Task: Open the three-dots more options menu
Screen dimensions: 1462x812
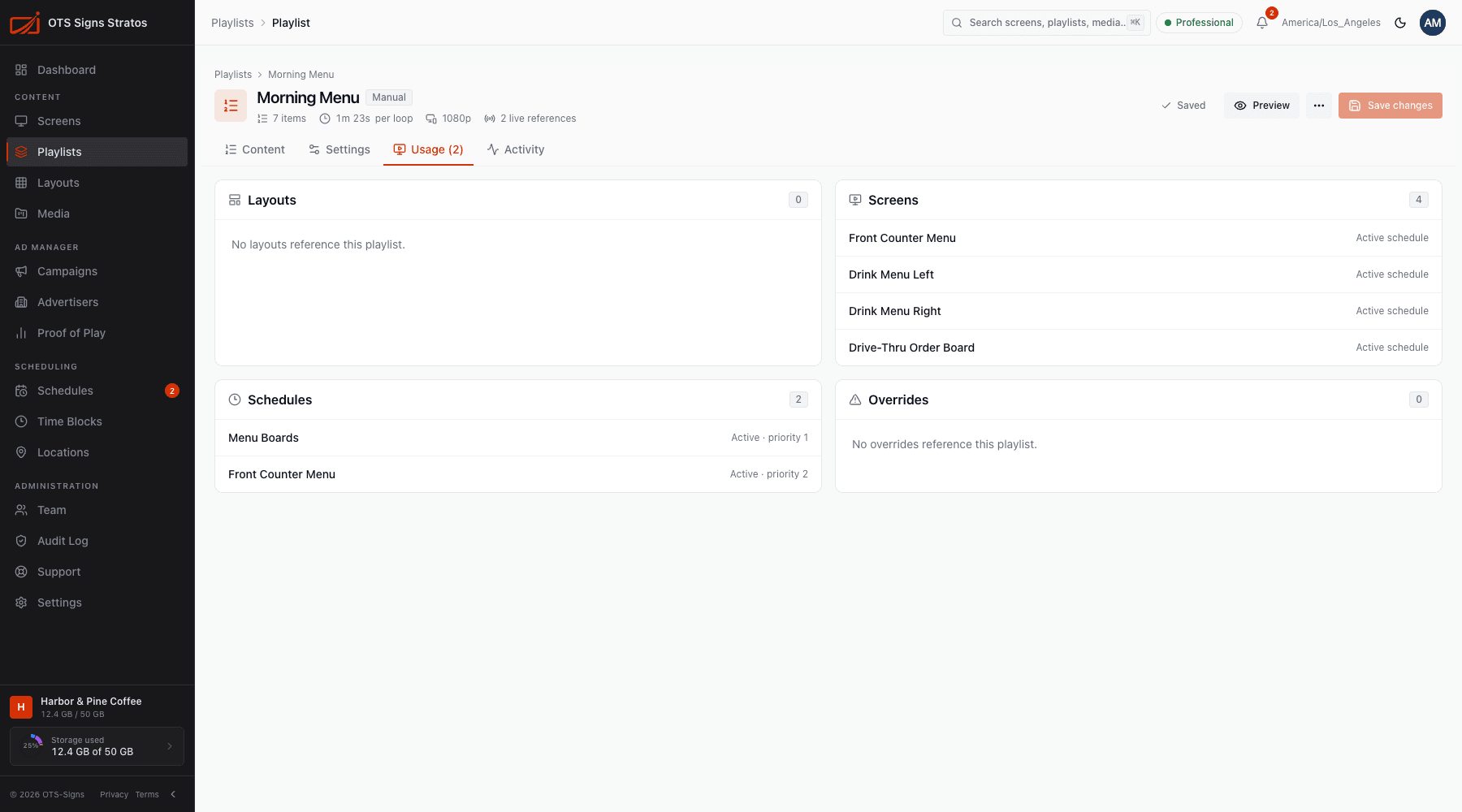Action: [x=1319, y=106]
